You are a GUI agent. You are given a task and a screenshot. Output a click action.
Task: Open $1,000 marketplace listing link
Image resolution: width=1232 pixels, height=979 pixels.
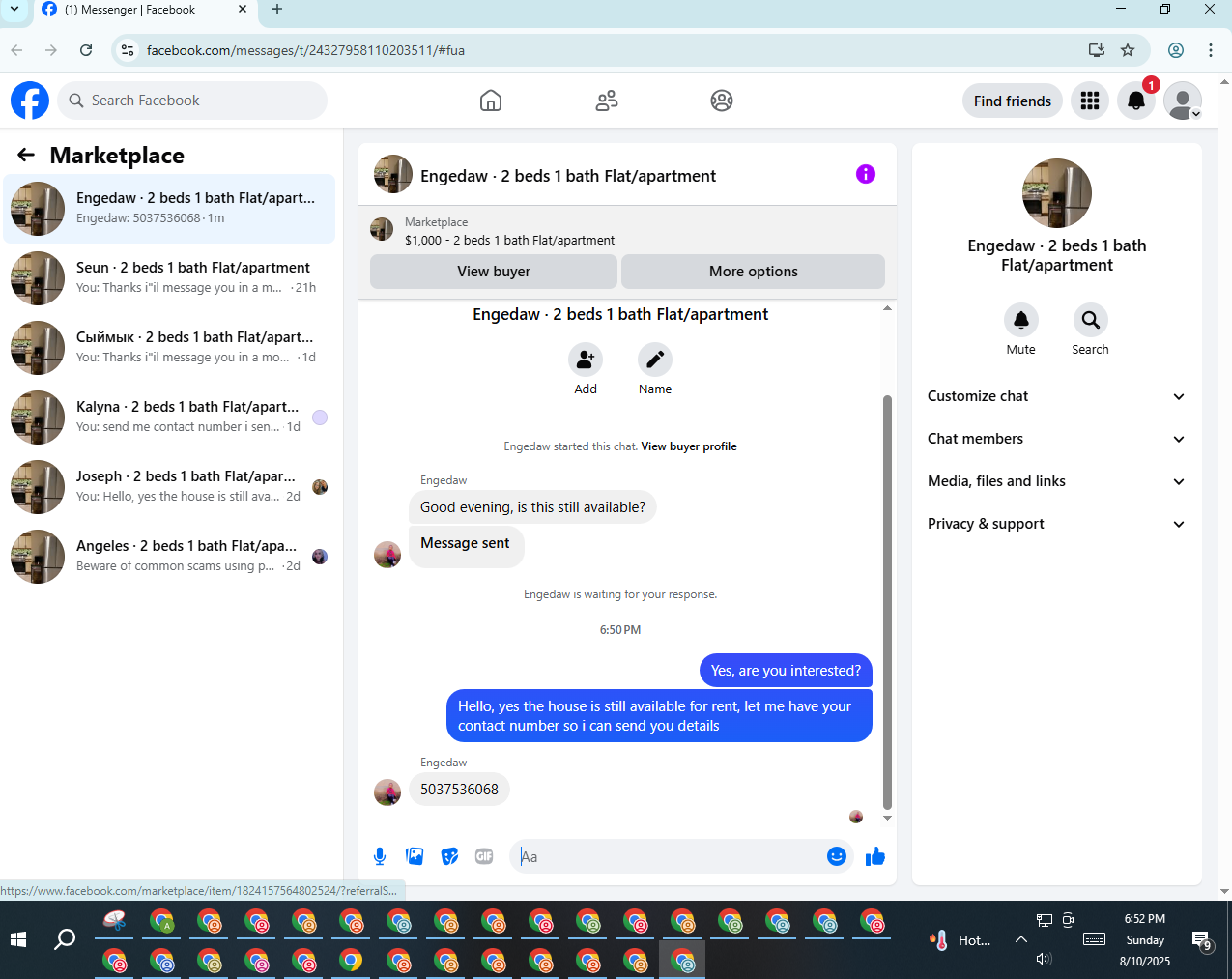click(x=509, y=240)
